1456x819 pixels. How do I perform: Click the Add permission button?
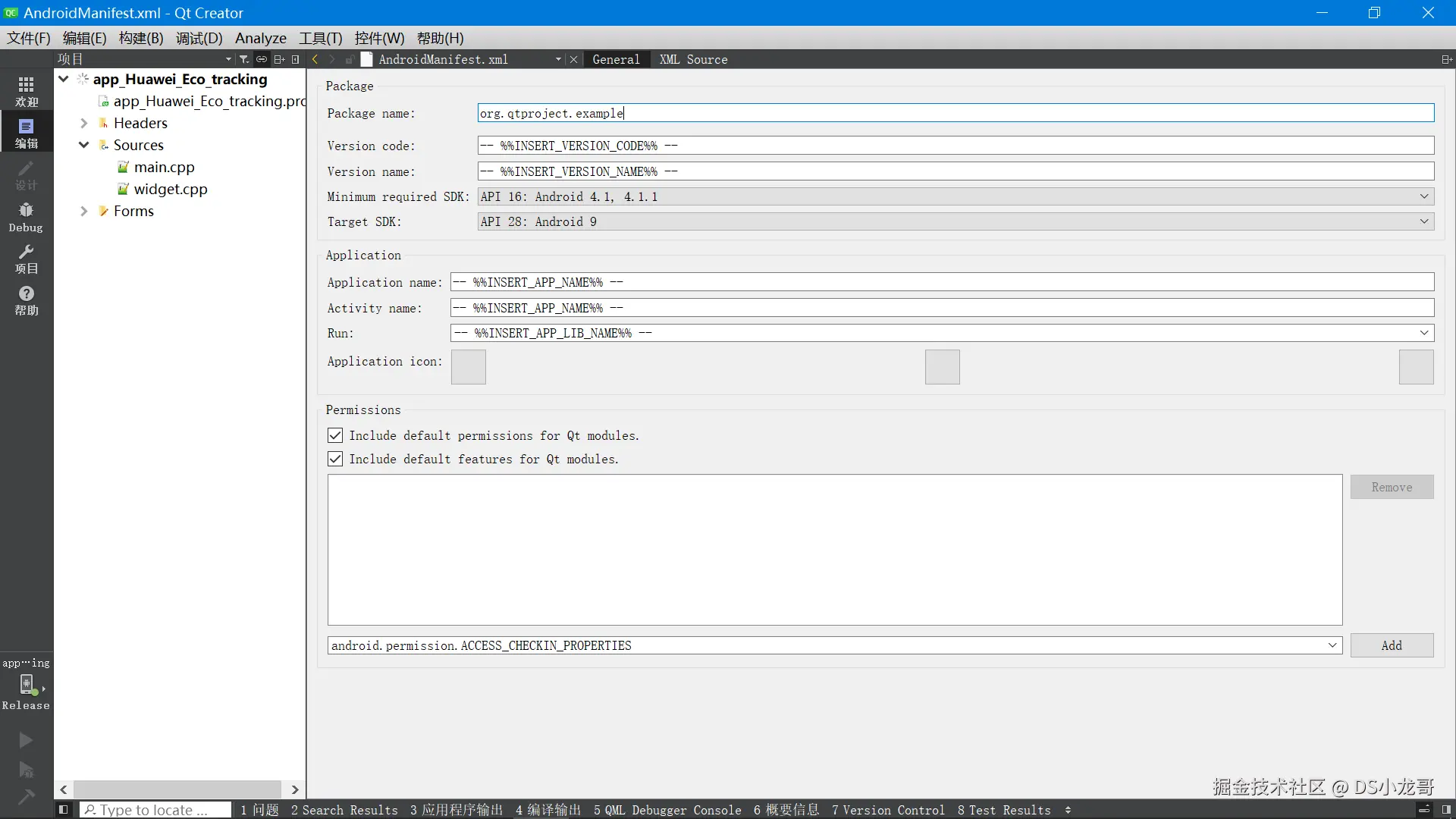[1392, 645]
